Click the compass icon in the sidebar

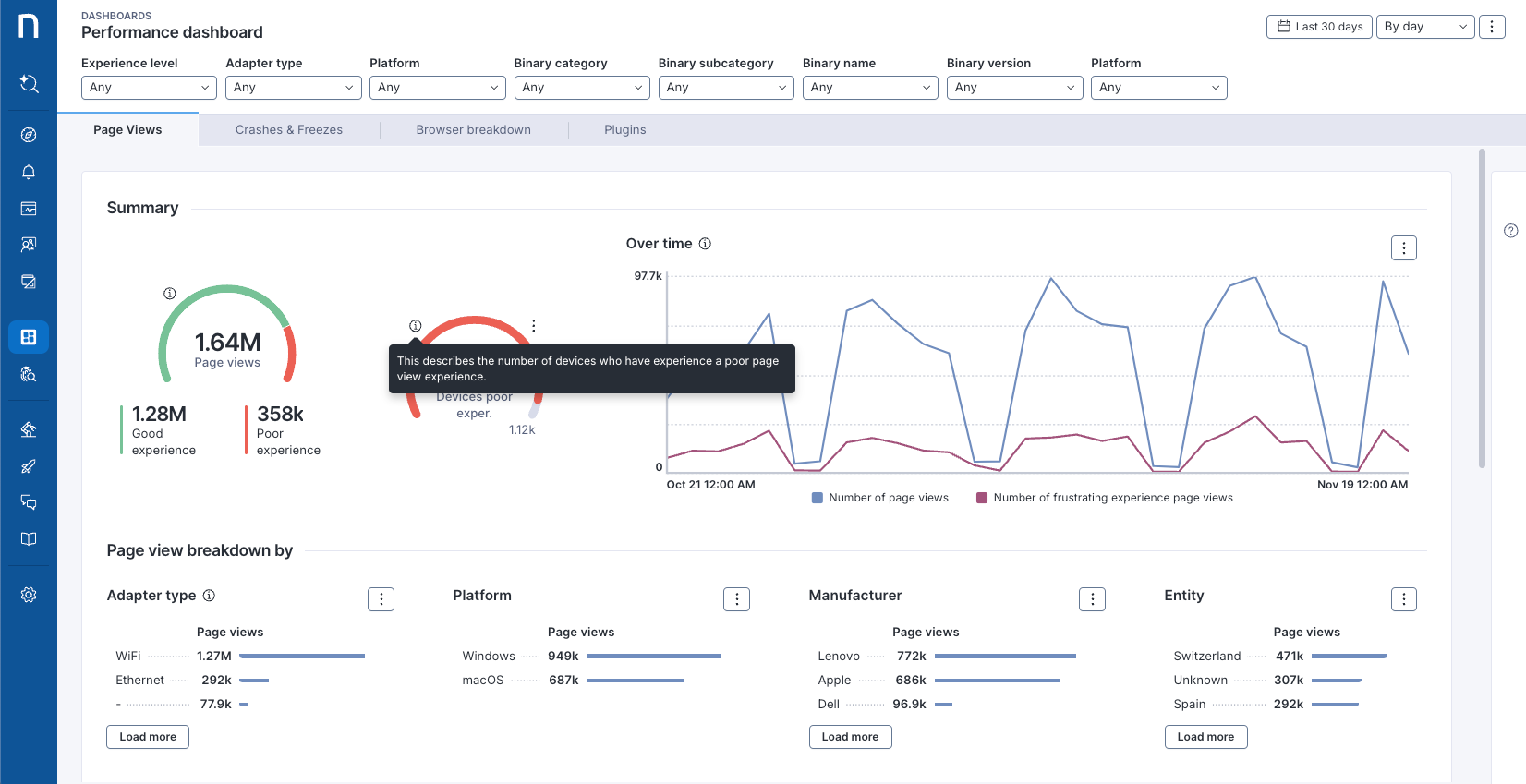tap(29, 135)
